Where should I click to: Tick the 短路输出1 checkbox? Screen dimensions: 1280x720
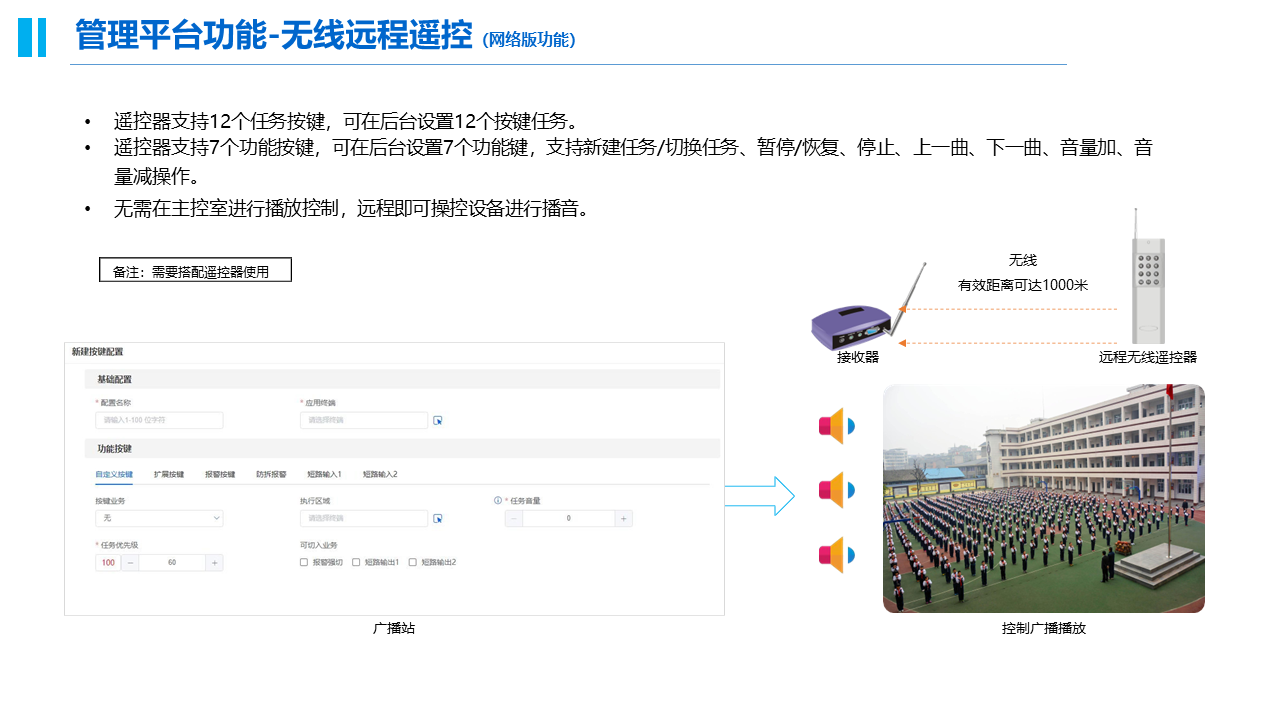pyautogui.click(x=356, y=563)
